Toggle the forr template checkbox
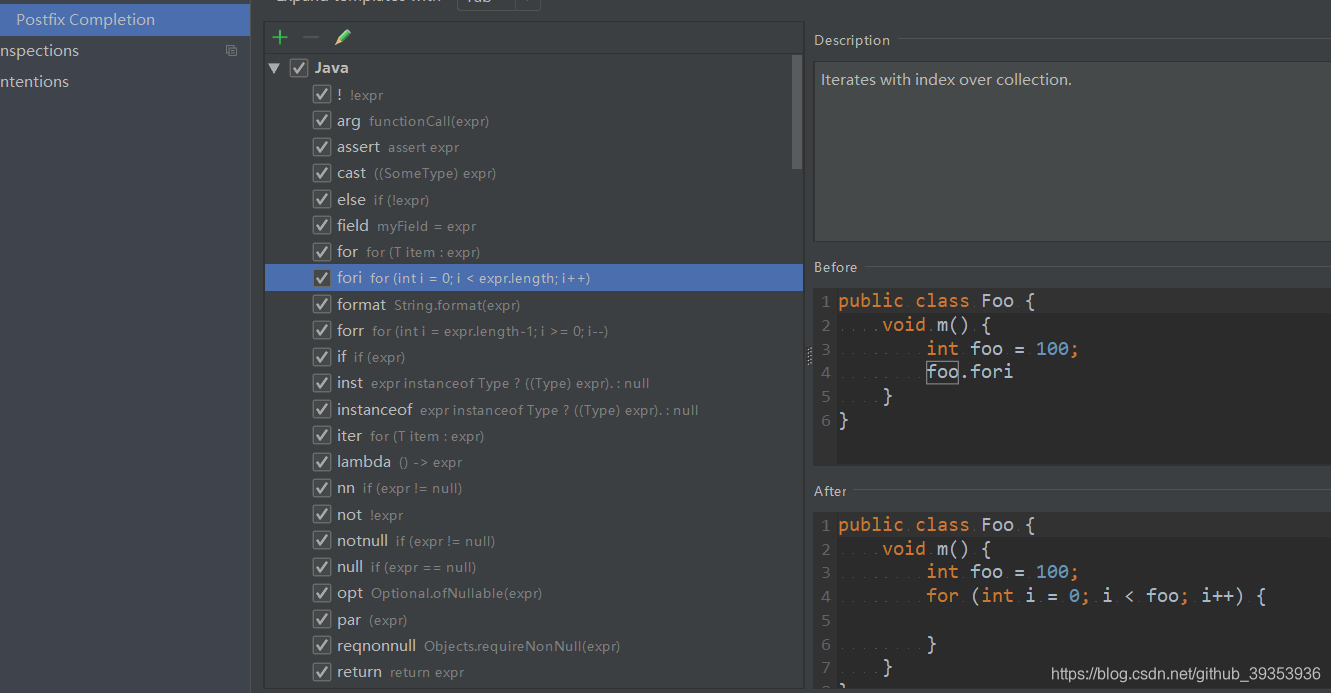The width and height of the screenshot is (1331, 693). (322, 330)
